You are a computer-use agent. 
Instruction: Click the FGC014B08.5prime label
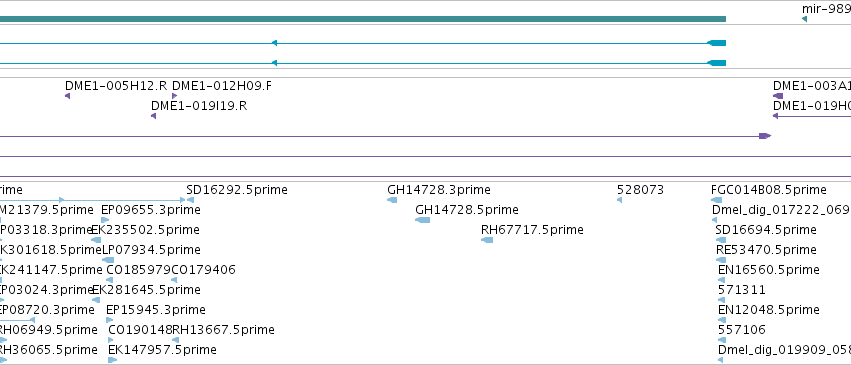point(769,190)
